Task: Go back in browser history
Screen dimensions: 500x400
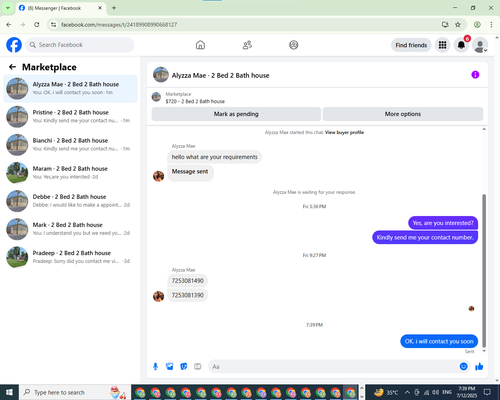Action: coord(9,25)
